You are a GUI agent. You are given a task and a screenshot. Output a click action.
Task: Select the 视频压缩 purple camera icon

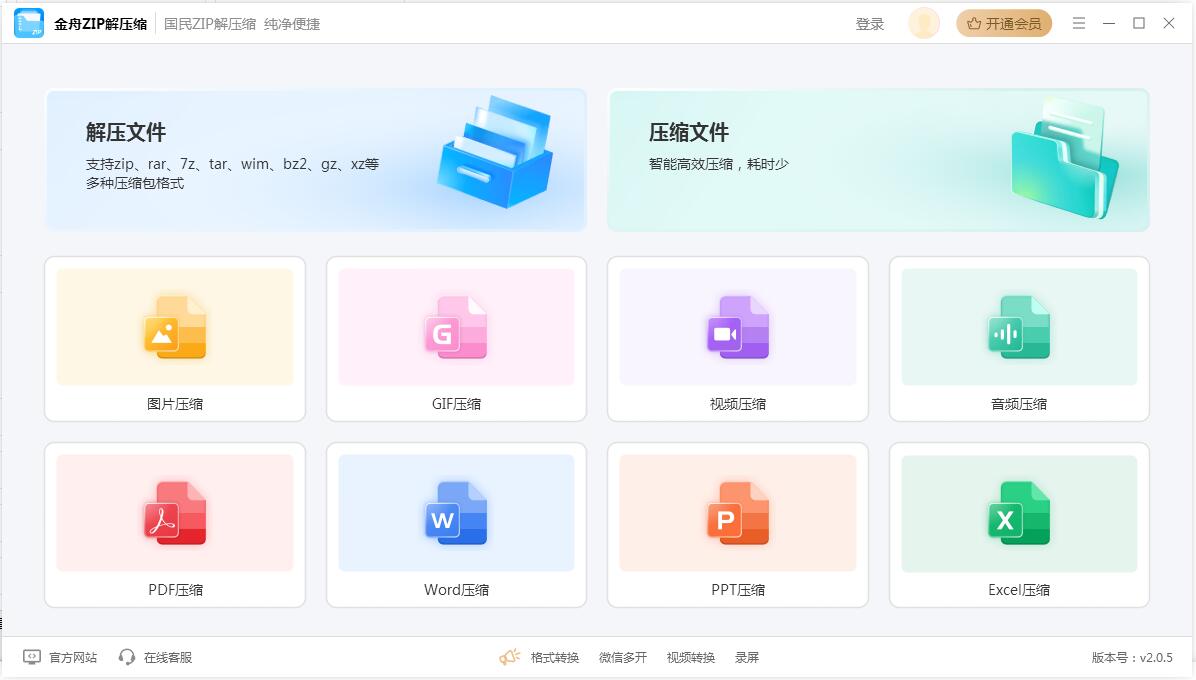coord(738,327)
